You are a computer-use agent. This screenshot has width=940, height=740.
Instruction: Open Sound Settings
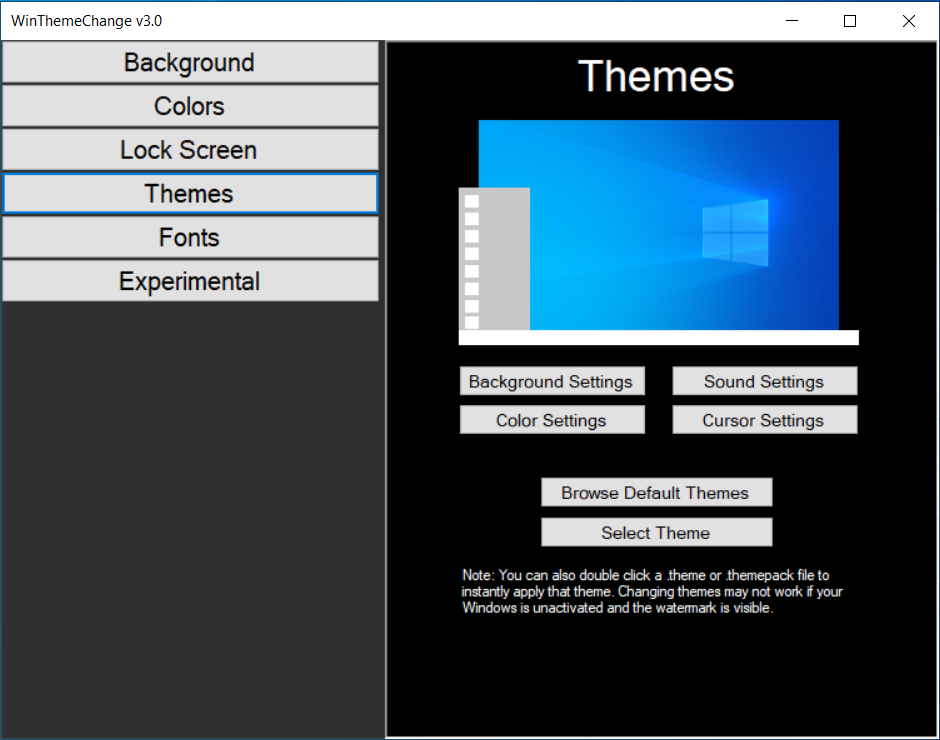point(764,381)
